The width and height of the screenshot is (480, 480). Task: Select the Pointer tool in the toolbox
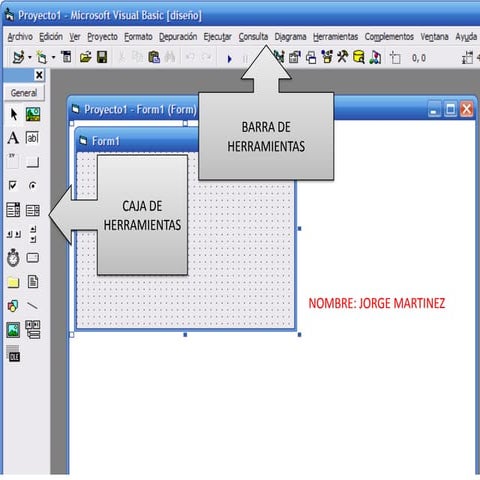tap(13, 114)
